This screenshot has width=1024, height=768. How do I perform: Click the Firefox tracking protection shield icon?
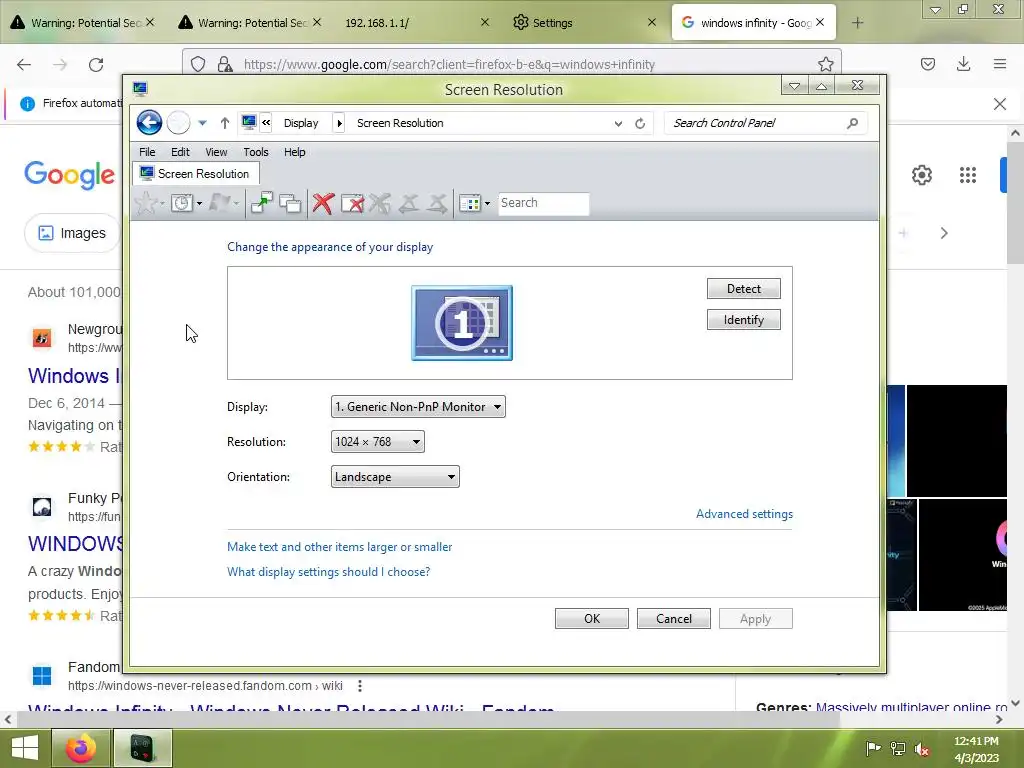[x=198, y=64]
